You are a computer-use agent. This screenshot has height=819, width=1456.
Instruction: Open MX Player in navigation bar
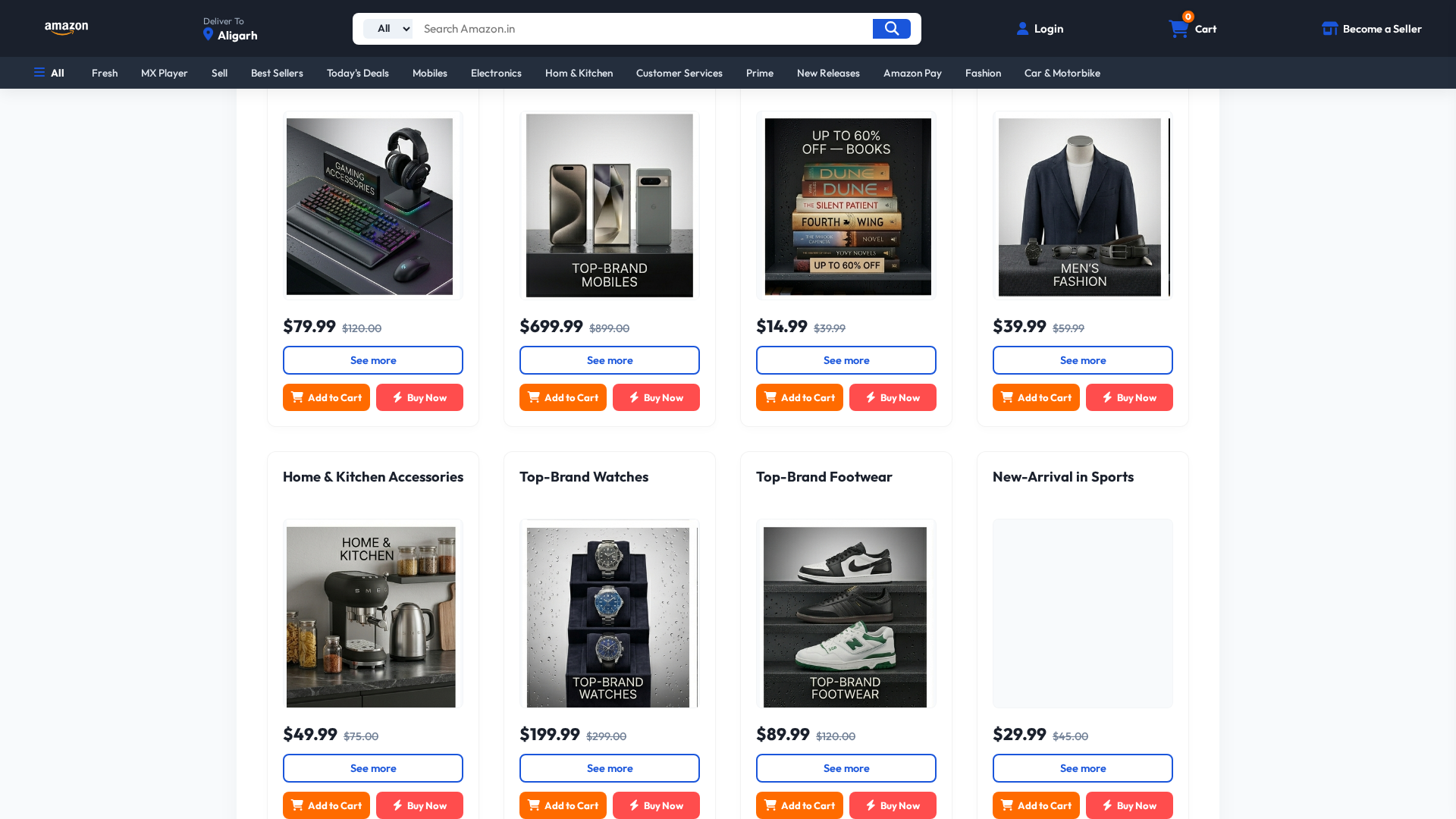(x=165, y=73)
